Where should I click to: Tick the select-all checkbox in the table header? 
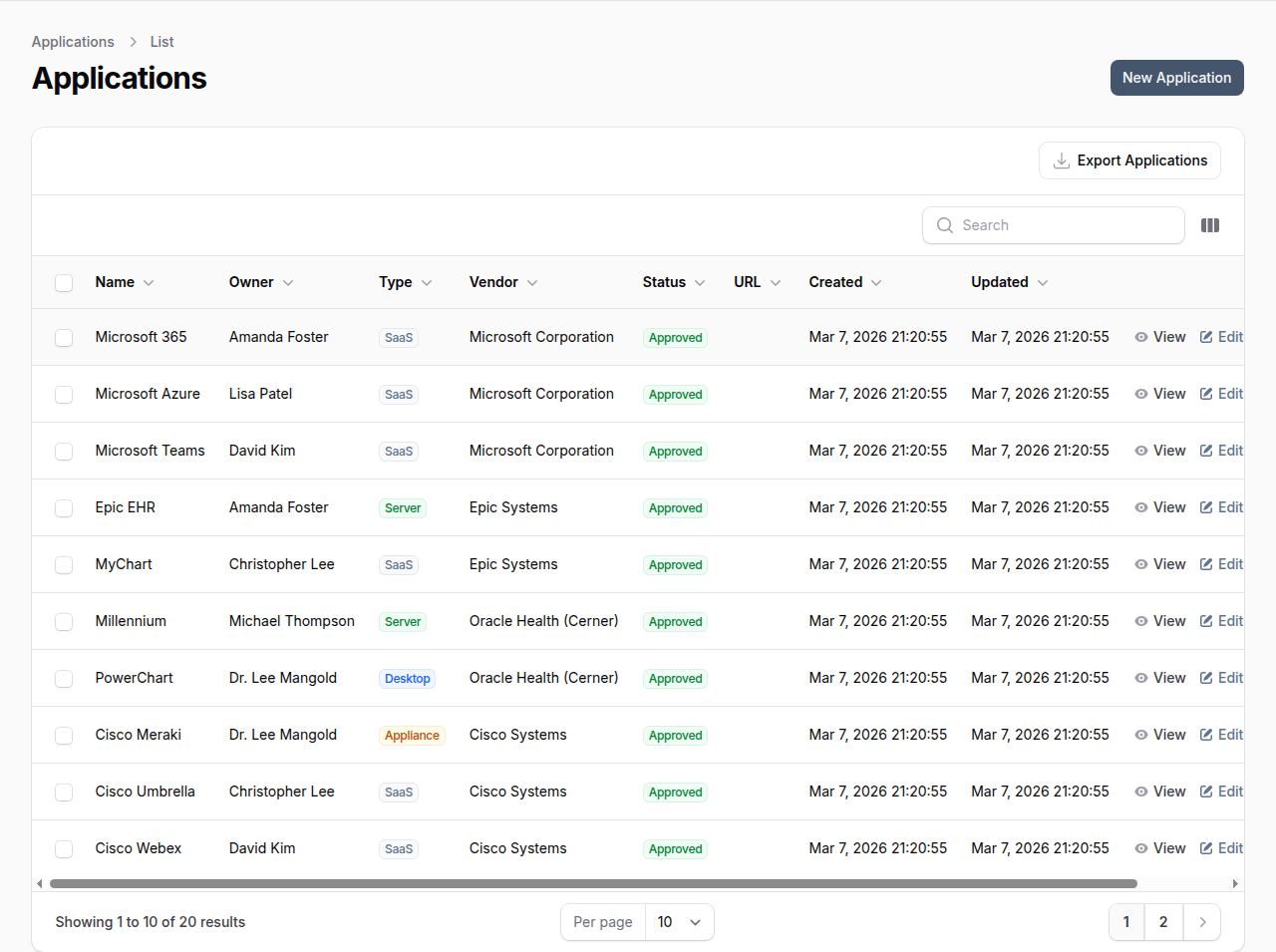[64, 283]
